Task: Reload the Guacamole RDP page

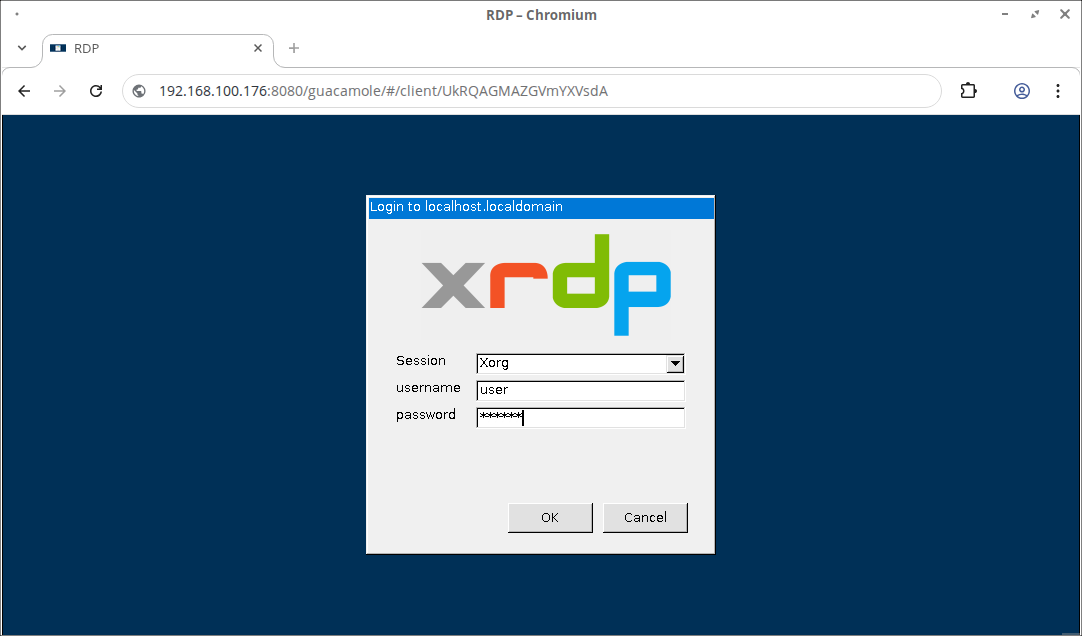Action: click(96, 91)
